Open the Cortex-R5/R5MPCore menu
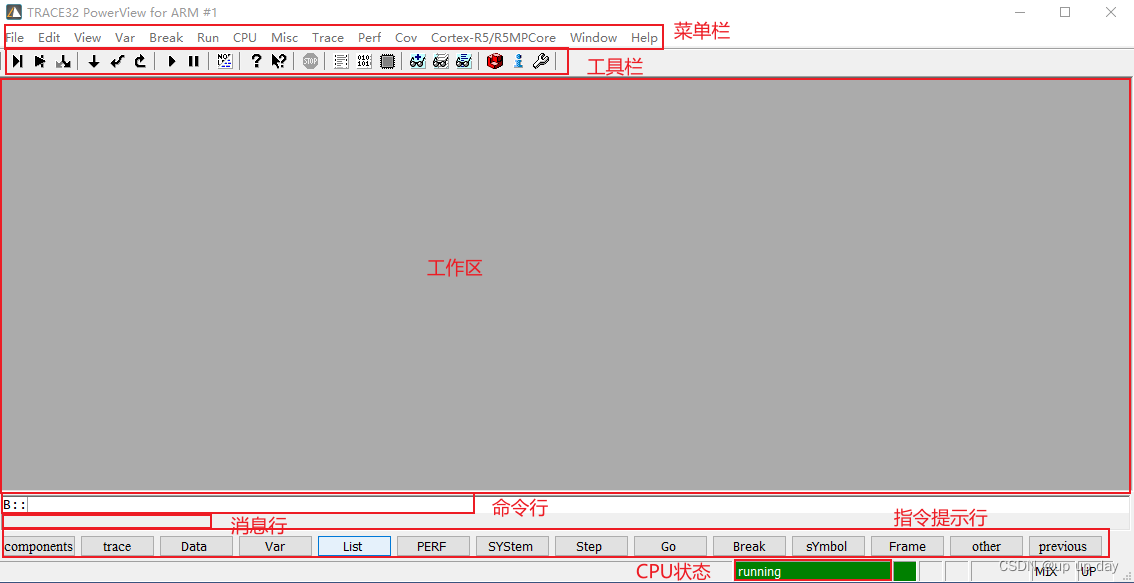1134x583 pixels. point(493,38)
